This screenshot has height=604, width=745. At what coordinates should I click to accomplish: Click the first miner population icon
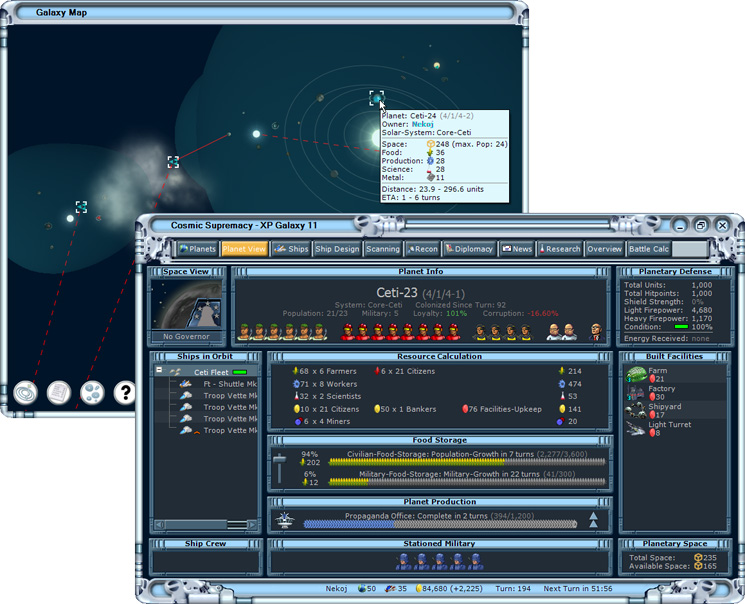480,332
